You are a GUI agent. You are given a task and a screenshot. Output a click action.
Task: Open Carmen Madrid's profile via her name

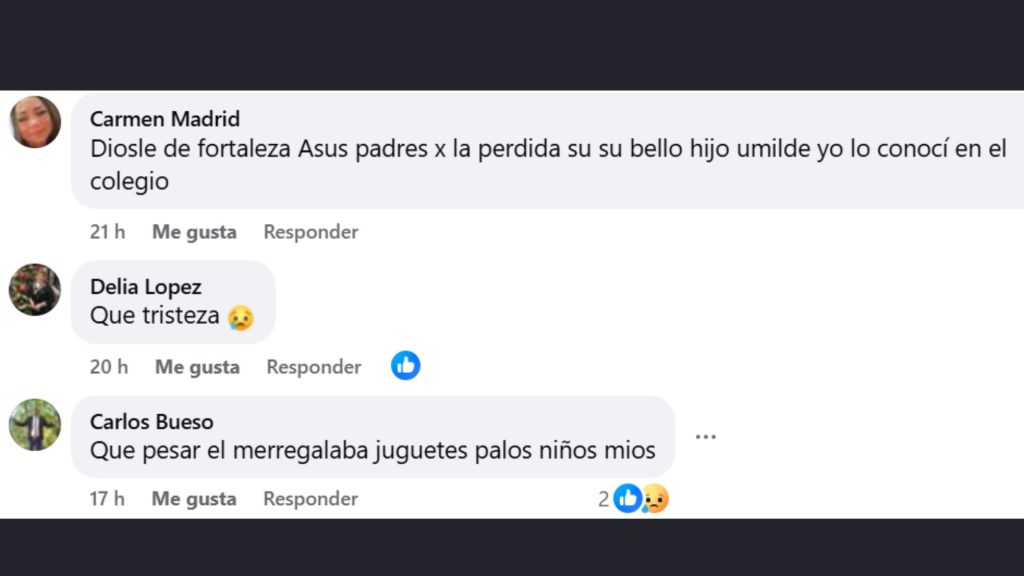tap(165, 118)
